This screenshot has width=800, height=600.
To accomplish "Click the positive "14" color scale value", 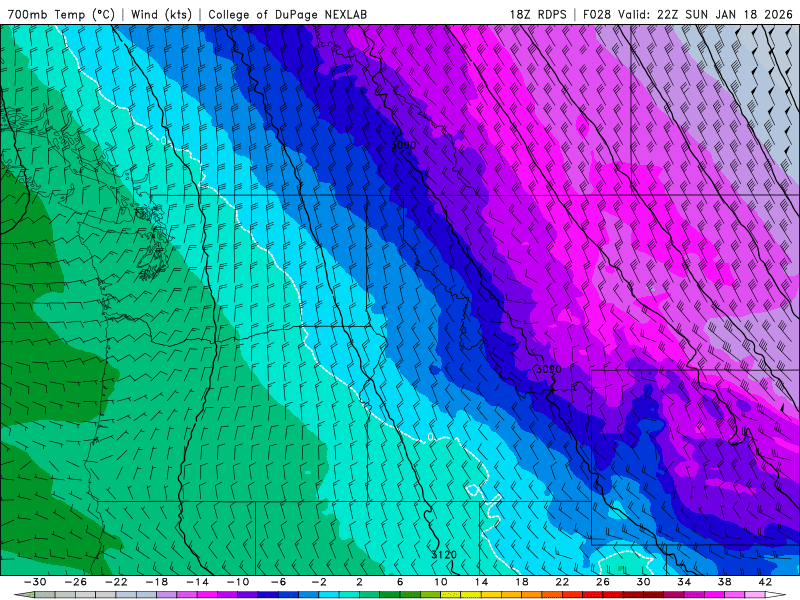I will coord(481,582).
